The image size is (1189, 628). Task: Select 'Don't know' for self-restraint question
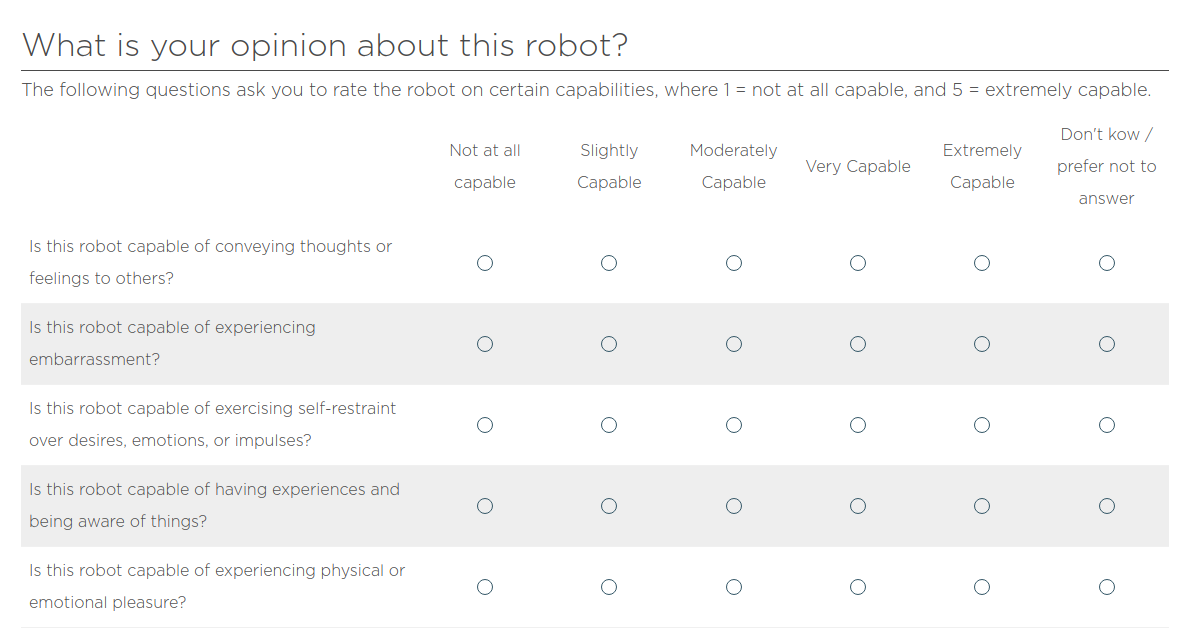[x=1106, y=425]
